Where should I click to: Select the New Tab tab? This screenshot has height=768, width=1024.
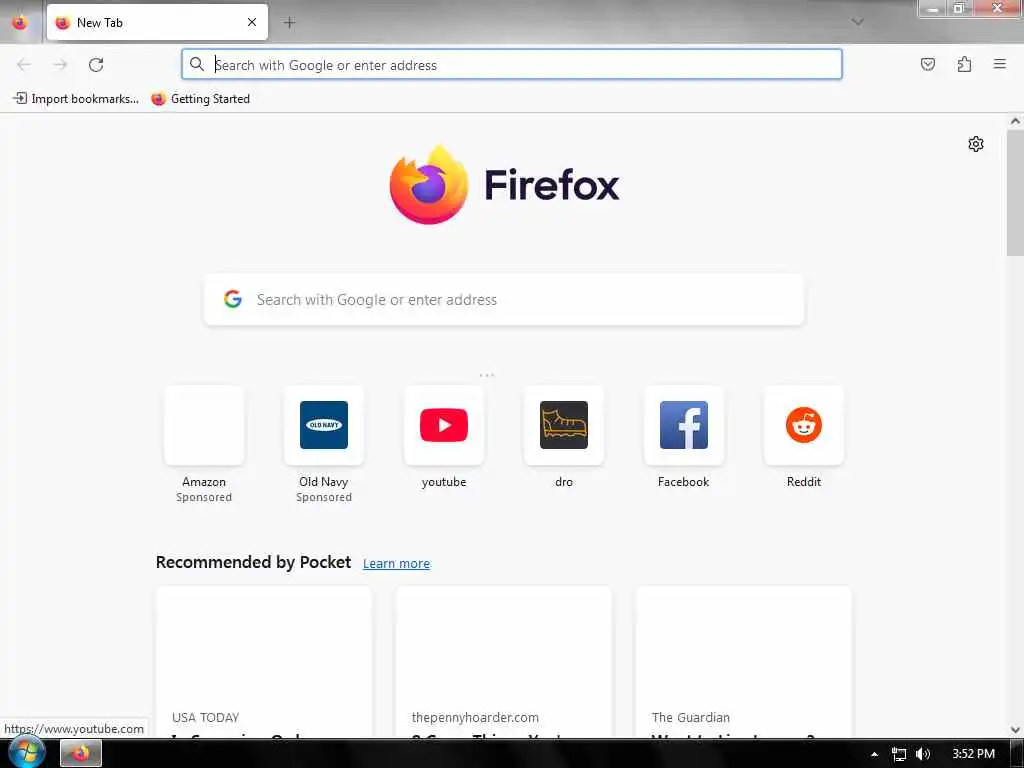157,22
